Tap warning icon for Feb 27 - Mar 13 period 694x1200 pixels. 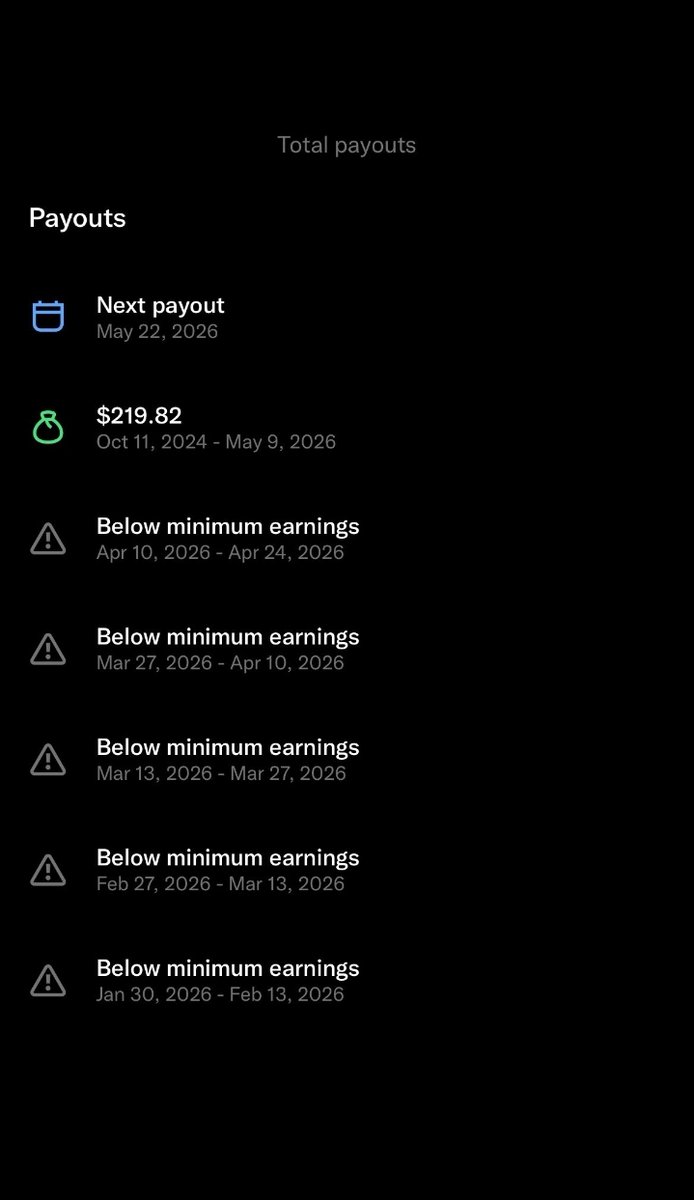pyautogui.click(x=48, y=871)
